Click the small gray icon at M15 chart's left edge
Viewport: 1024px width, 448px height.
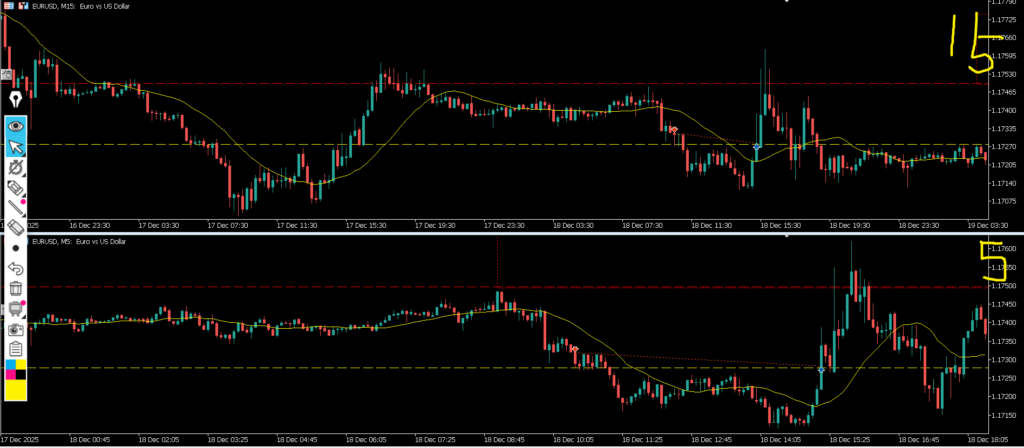click(x=6, y=76)
